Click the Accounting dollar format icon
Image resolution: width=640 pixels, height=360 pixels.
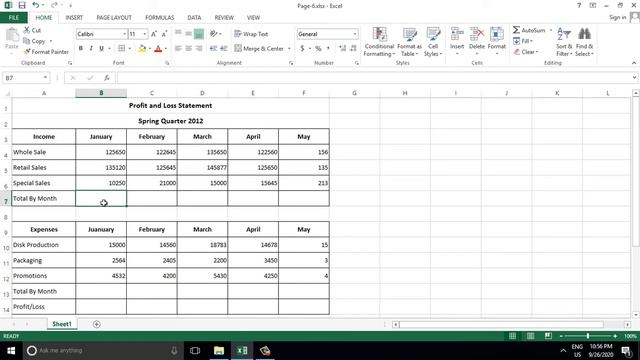[x=302, y=49]
